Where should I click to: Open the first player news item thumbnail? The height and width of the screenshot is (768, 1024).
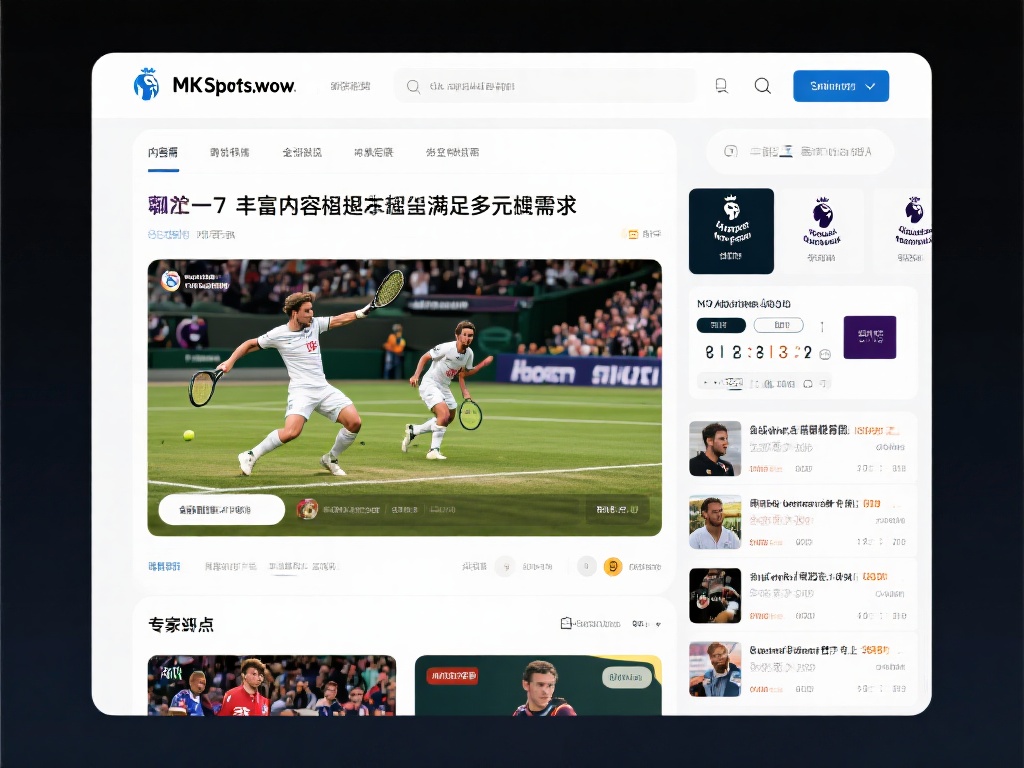pos(715,448)
